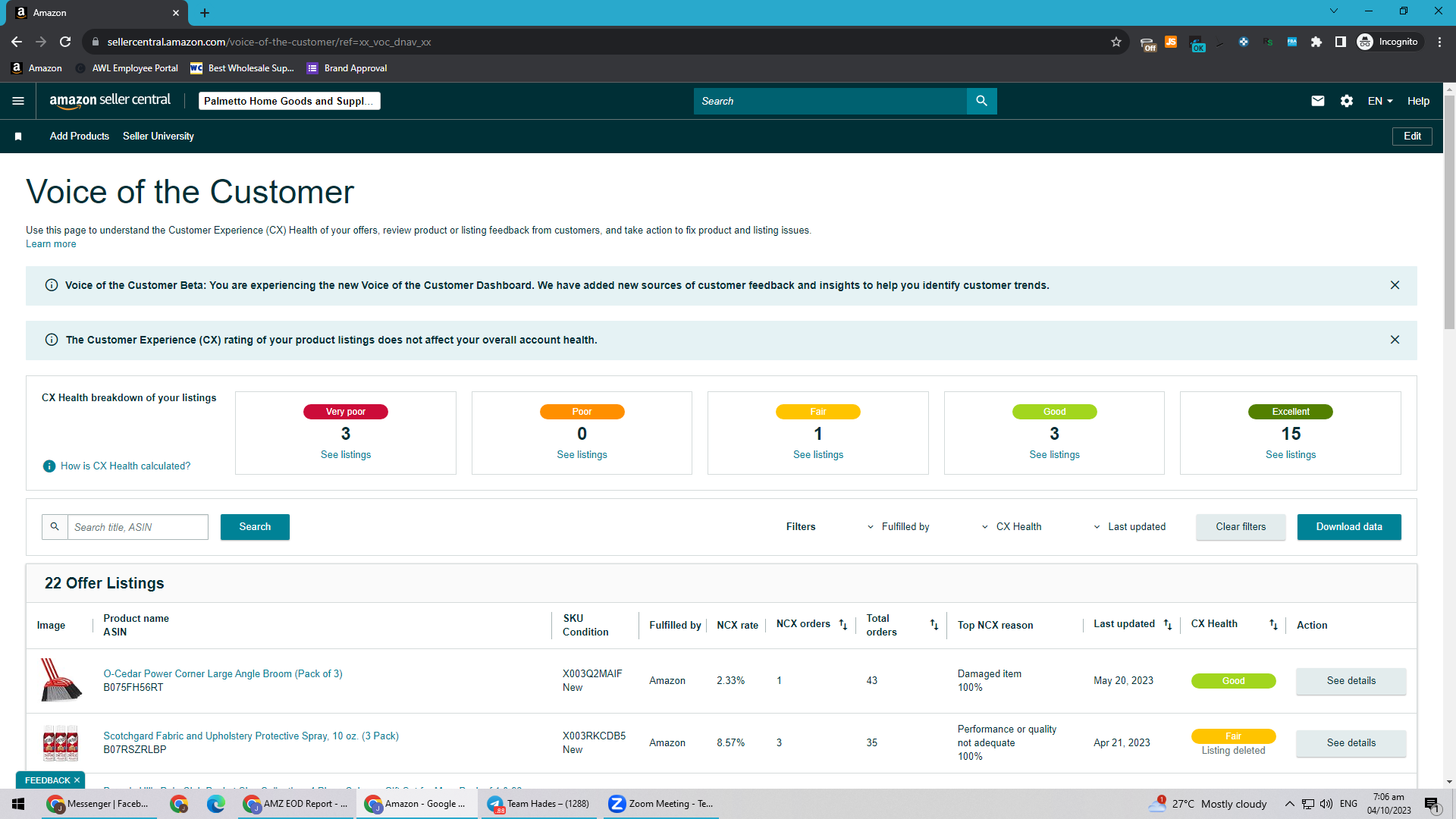Dismiss the Voice of the Customer Beta banner
This screenshot has height=819, width=1456.
point(1395,285)
